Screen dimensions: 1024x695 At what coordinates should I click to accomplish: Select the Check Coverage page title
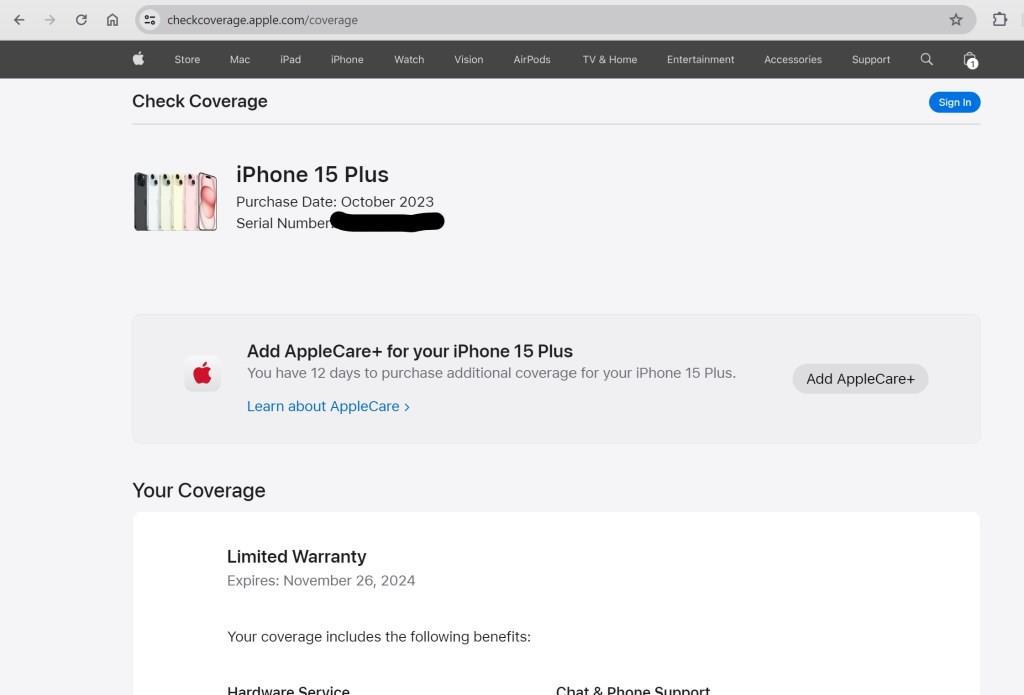200,101
